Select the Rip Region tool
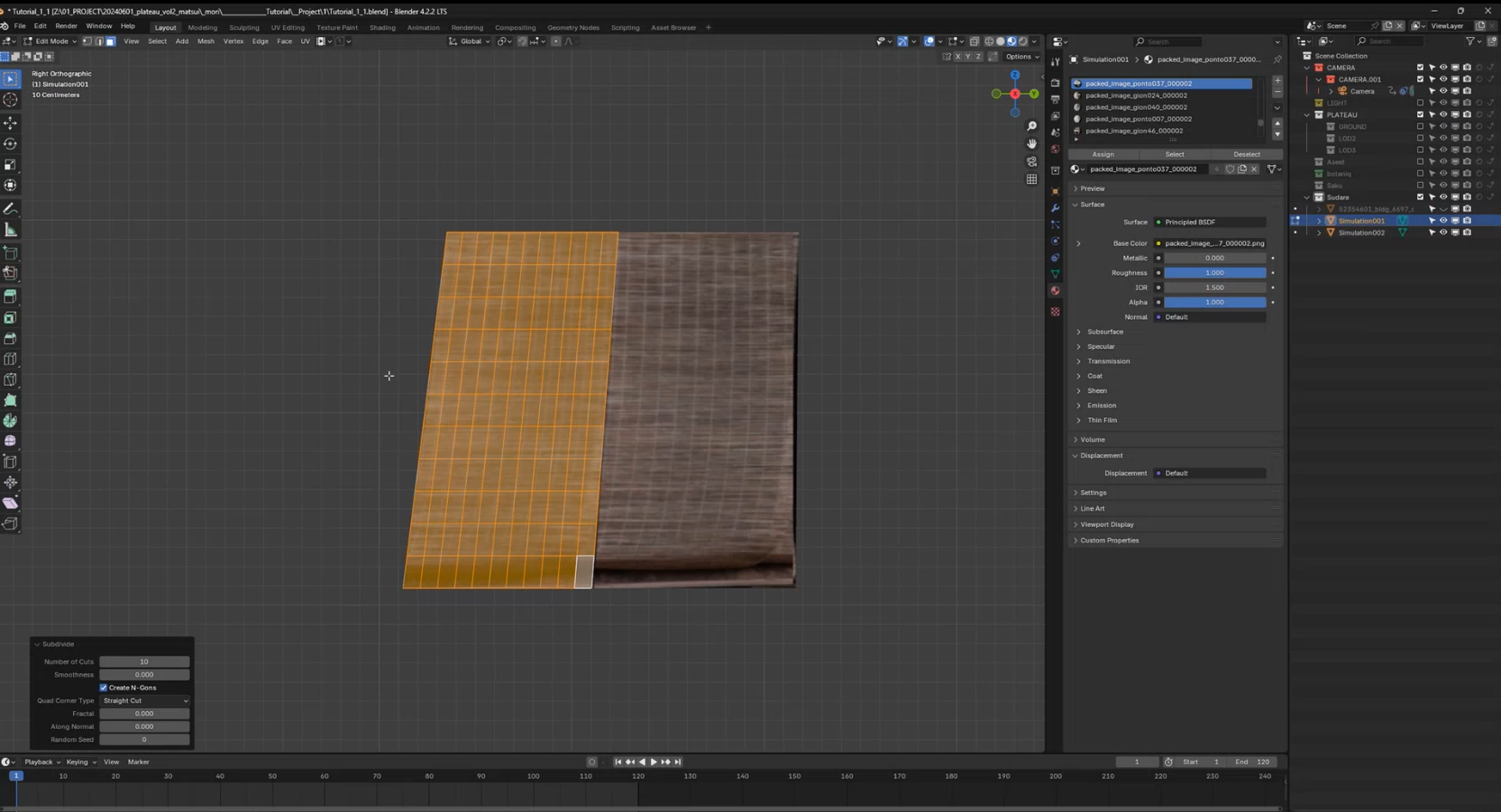 coord(11,524)
